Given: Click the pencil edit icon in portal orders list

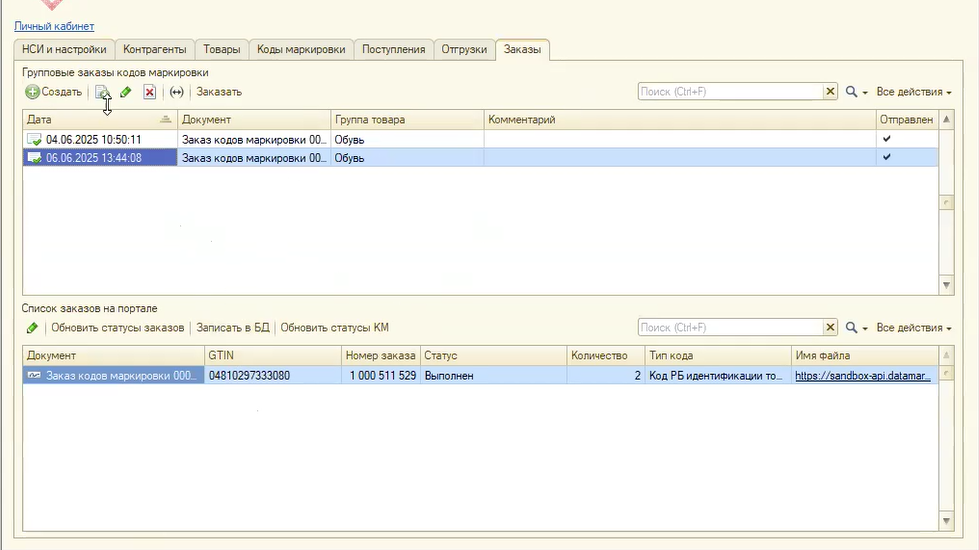Looking at the screenshot, I should 32,328.
